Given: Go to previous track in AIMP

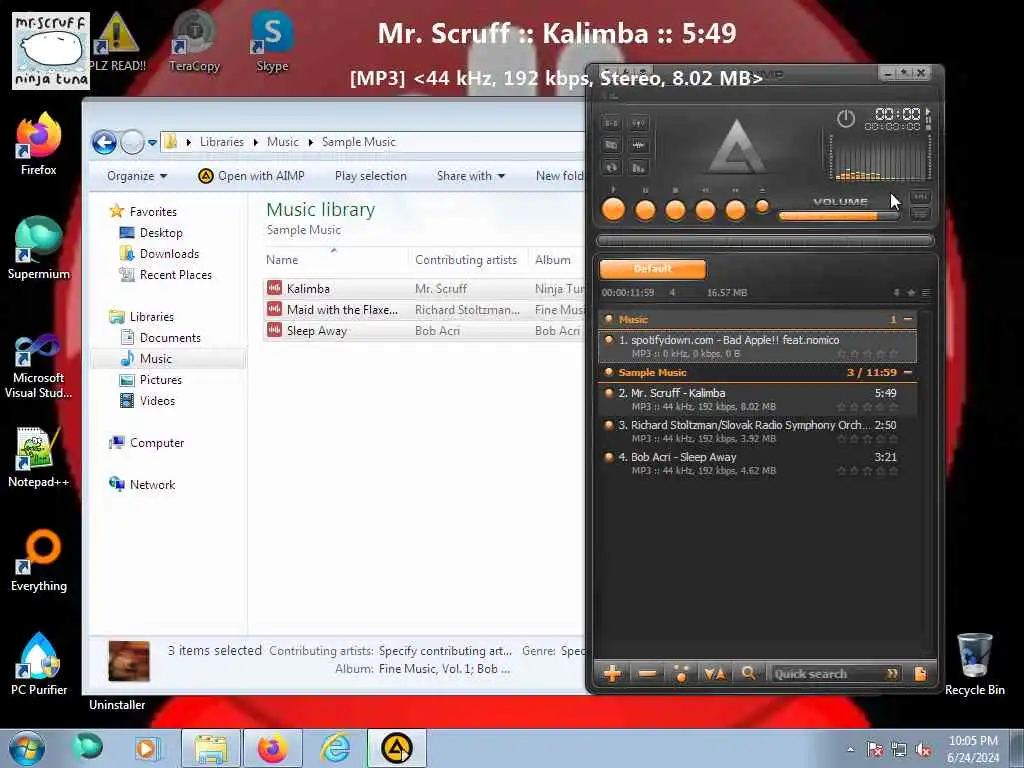Looking at the screenshot, I should pos(705,211).
